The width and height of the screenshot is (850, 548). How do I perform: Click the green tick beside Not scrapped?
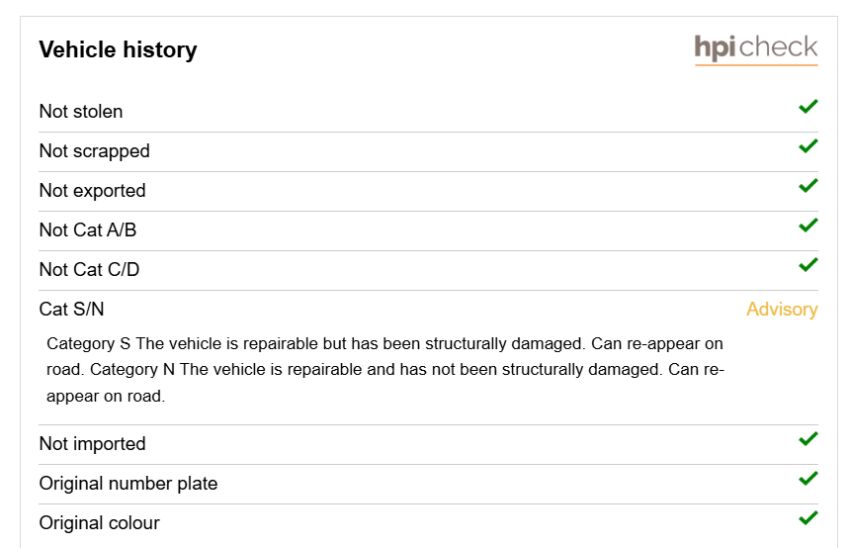(x=808, y=146)
